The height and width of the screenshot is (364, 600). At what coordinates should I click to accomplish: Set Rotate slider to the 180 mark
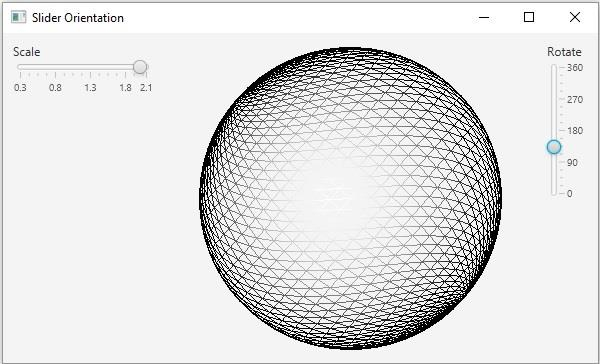(x=554, y=131)
